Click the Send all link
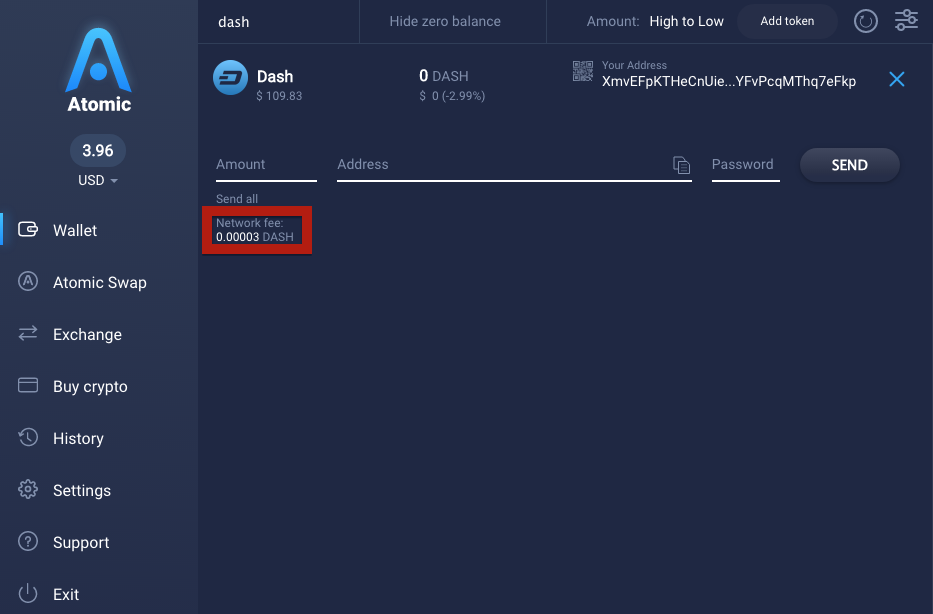Viewport: 933px width, 614px height. tap(237, 199)
